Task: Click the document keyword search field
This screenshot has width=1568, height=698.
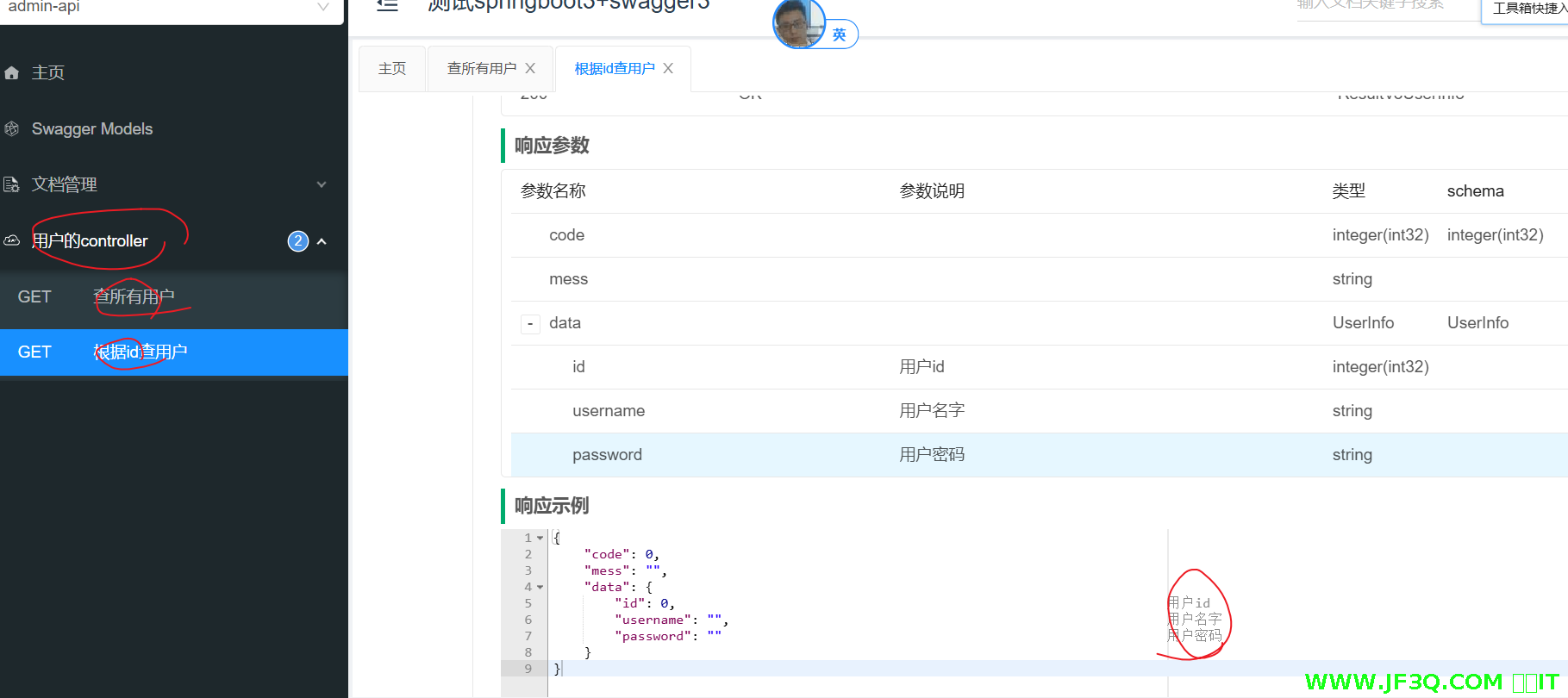Action: coord(1384,6)
